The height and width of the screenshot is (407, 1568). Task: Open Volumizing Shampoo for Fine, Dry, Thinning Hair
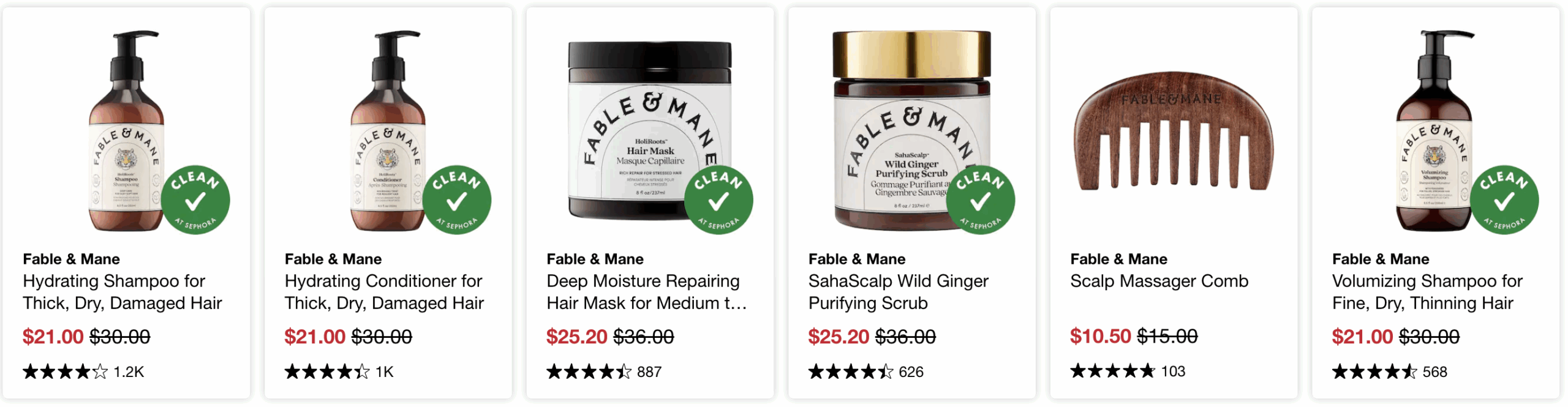tap(1427, 292)
